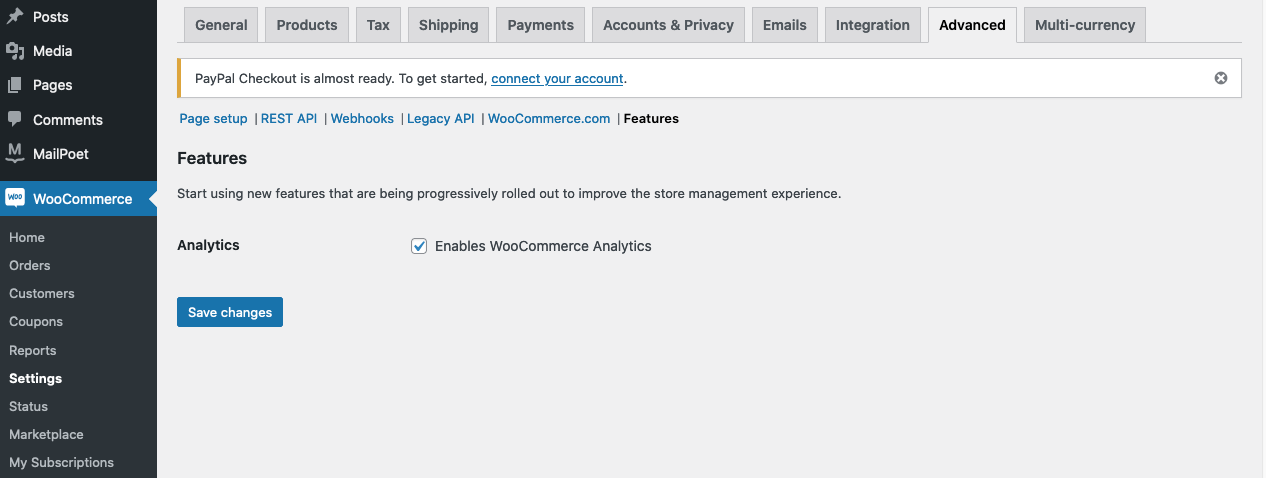The height and width of the screenshot is (478, 1266).
Task: Open the Payments tab
Action: [x=541, y=25]
